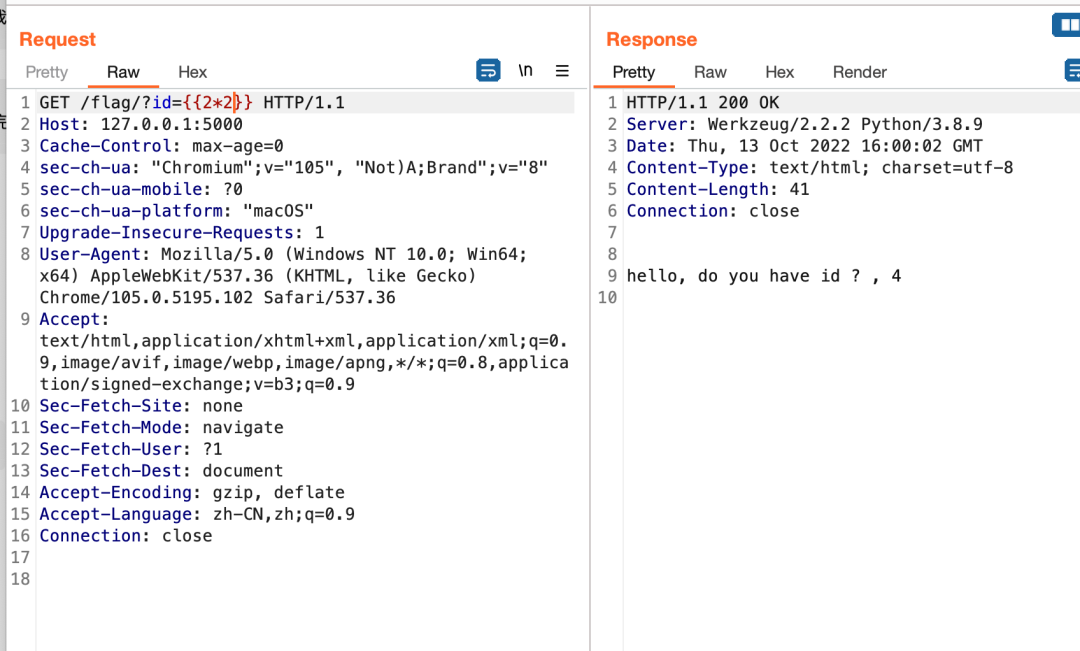This screenshot has width=1080, height=651.
Task: Click the response Connection: close line
Action: click(x=713, y=211)
